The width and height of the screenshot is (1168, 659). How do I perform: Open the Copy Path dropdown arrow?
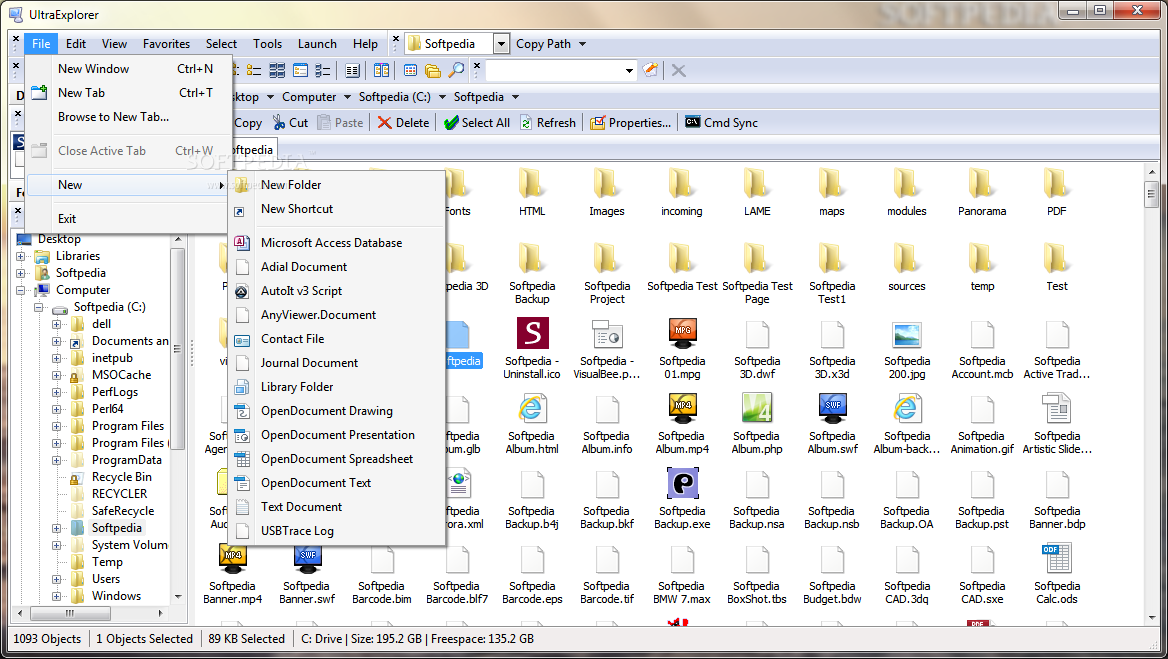tap(583, 44)
